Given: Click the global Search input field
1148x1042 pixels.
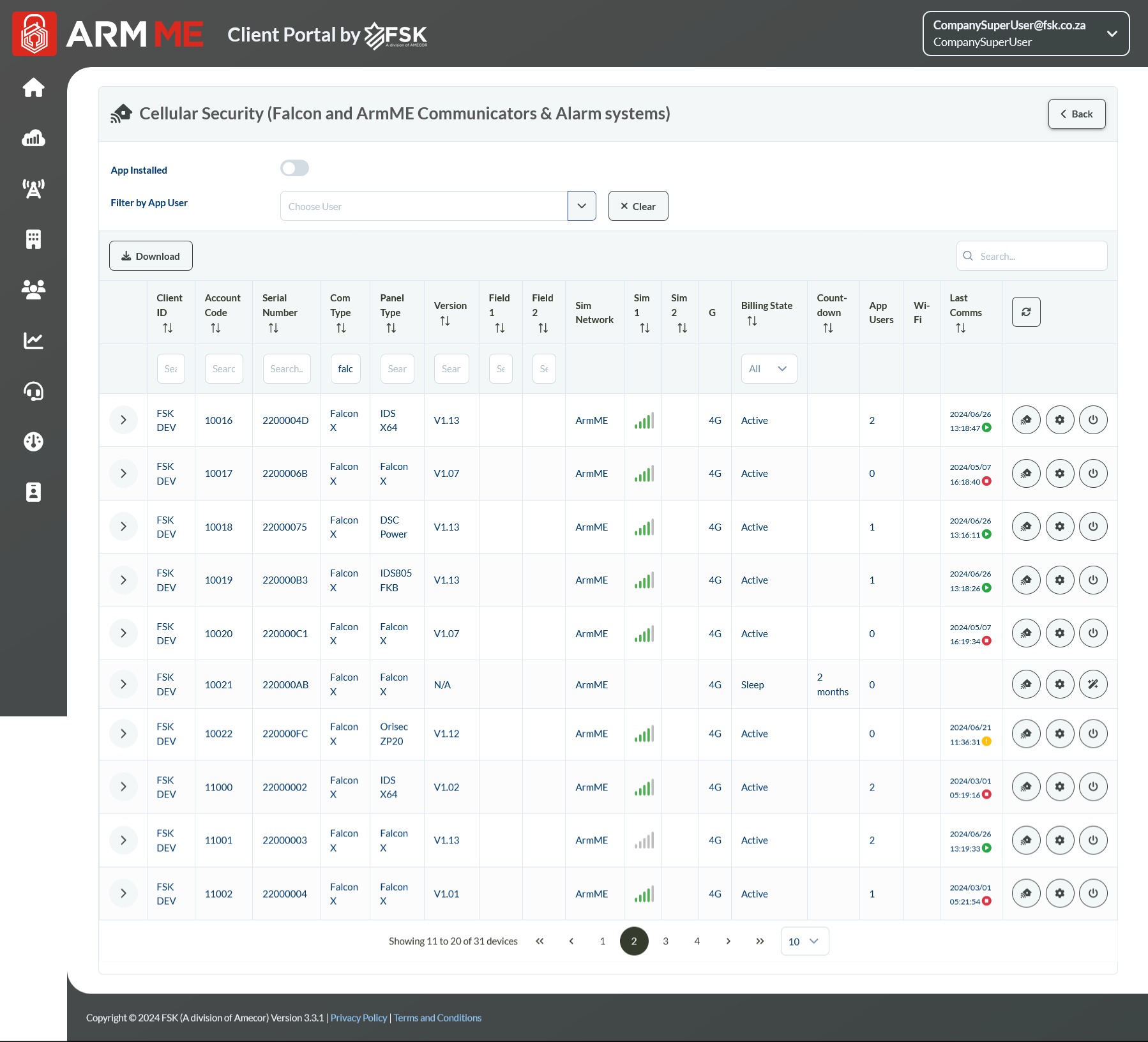Looking at the screenshot, I should (1040, 256).
